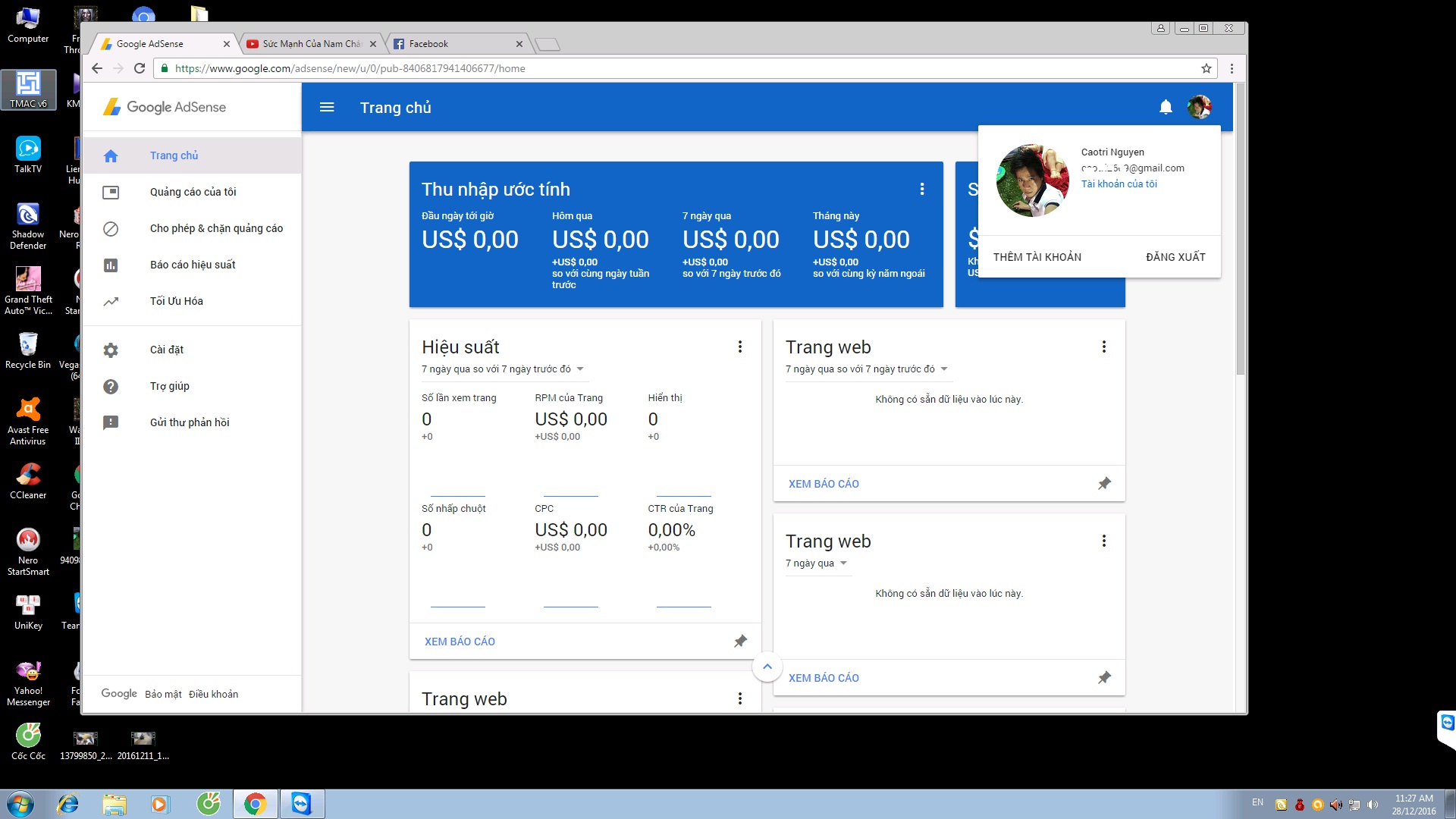Open the hamburger menu icon

pyautogui.click(x=327, y=108)
